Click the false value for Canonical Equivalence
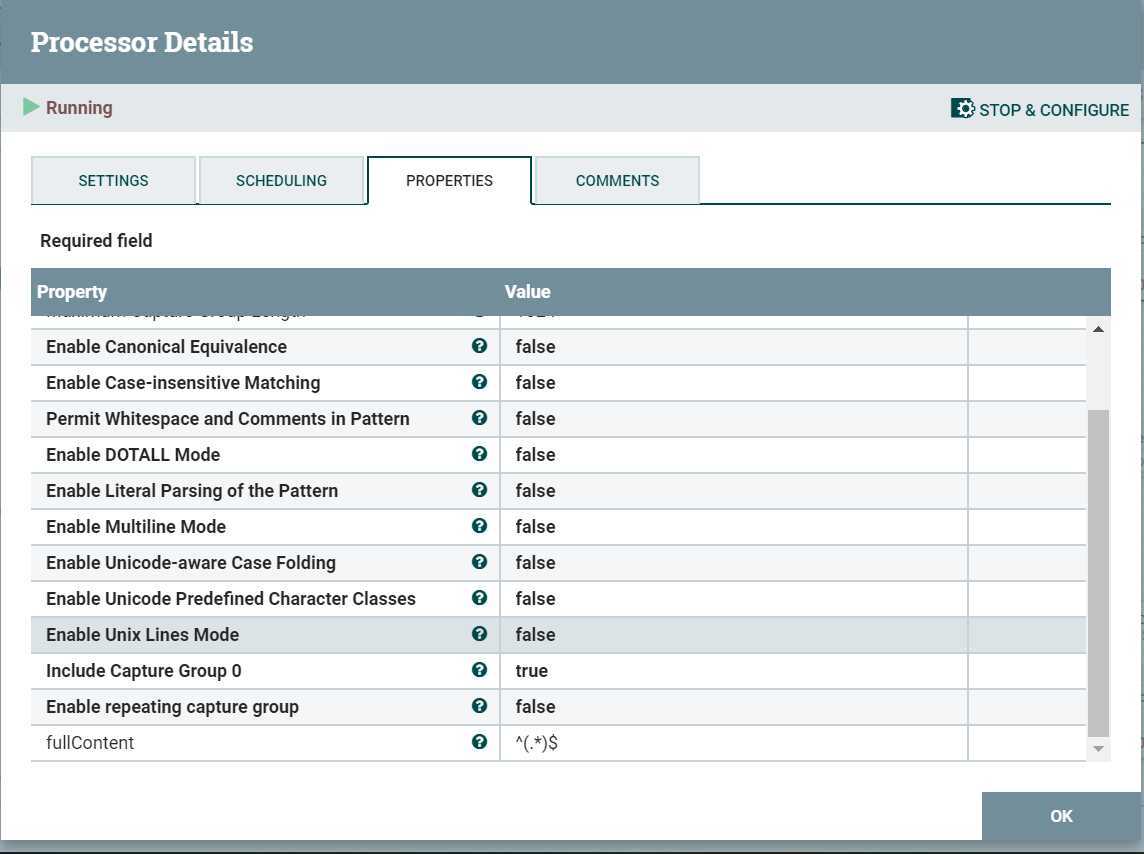Image resolution: width=1144 pixels, height=854 pixels. [x=536, y=346]
